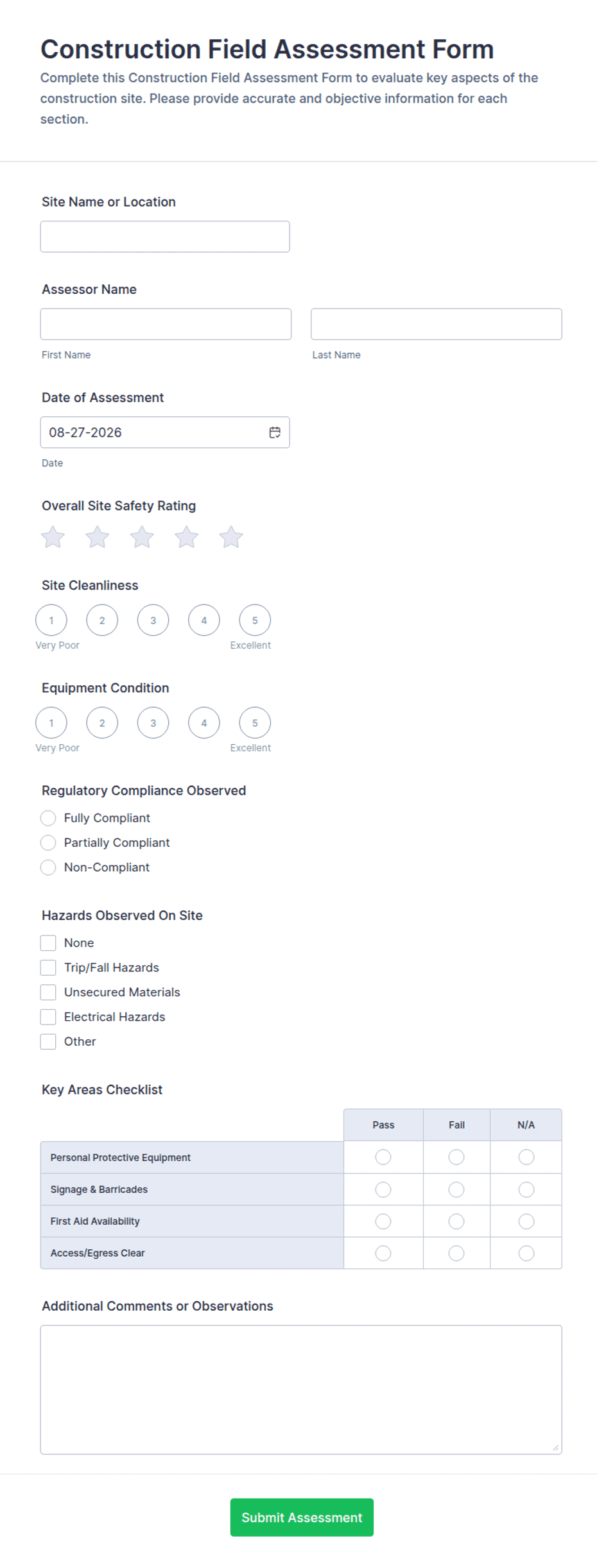The image size is (597, 1568).
Task: Choose 4 for Site Cleanliness
Action: [x=204, y=620]
